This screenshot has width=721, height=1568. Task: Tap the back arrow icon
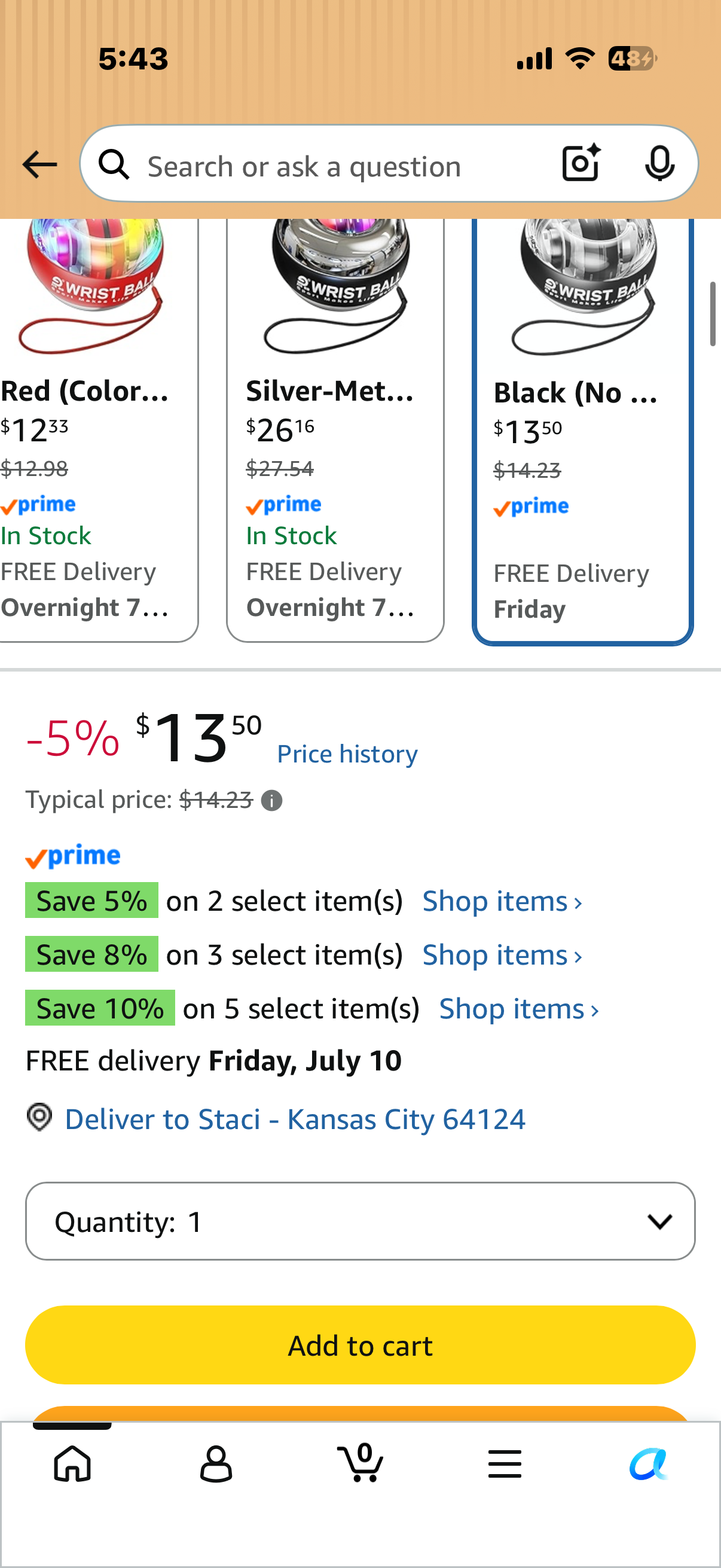[39, 165]
